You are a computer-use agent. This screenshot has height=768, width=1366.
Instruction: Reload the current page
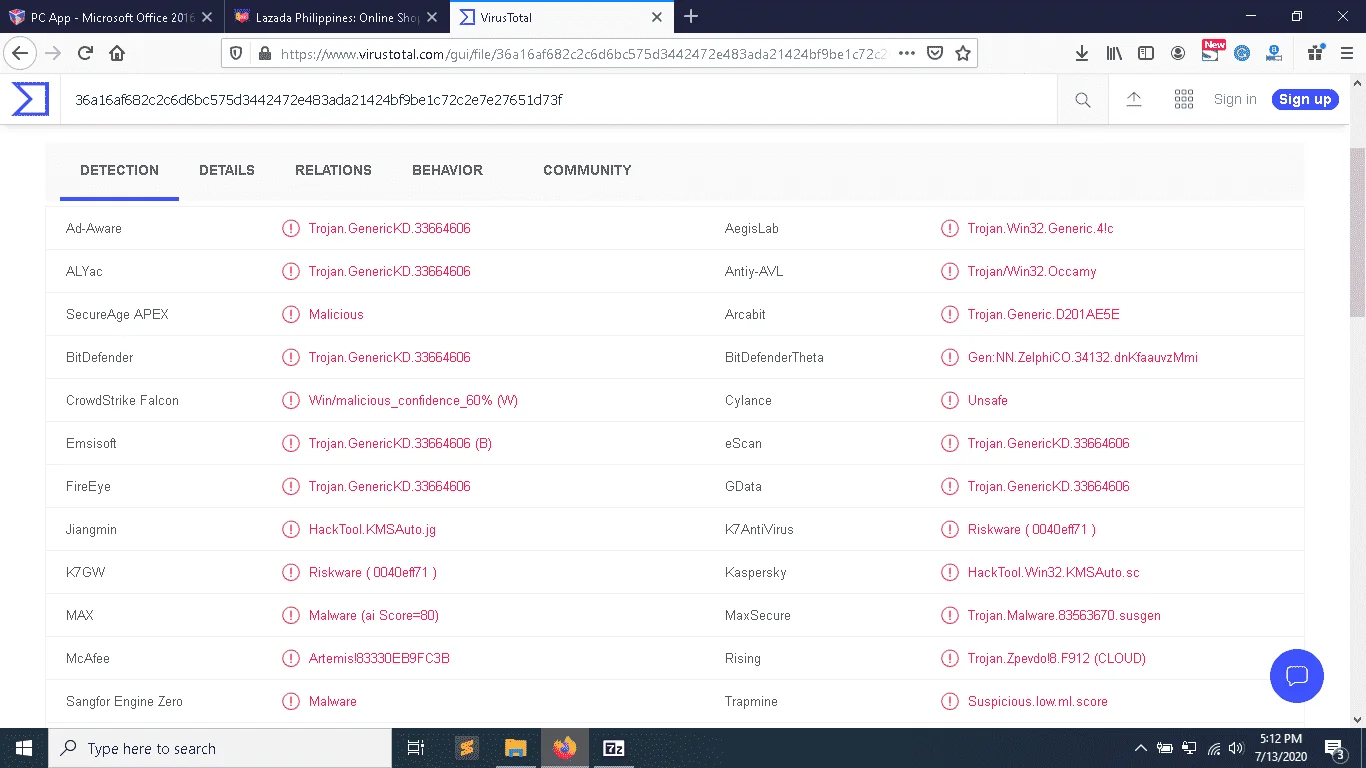click(x=85, y=53)
